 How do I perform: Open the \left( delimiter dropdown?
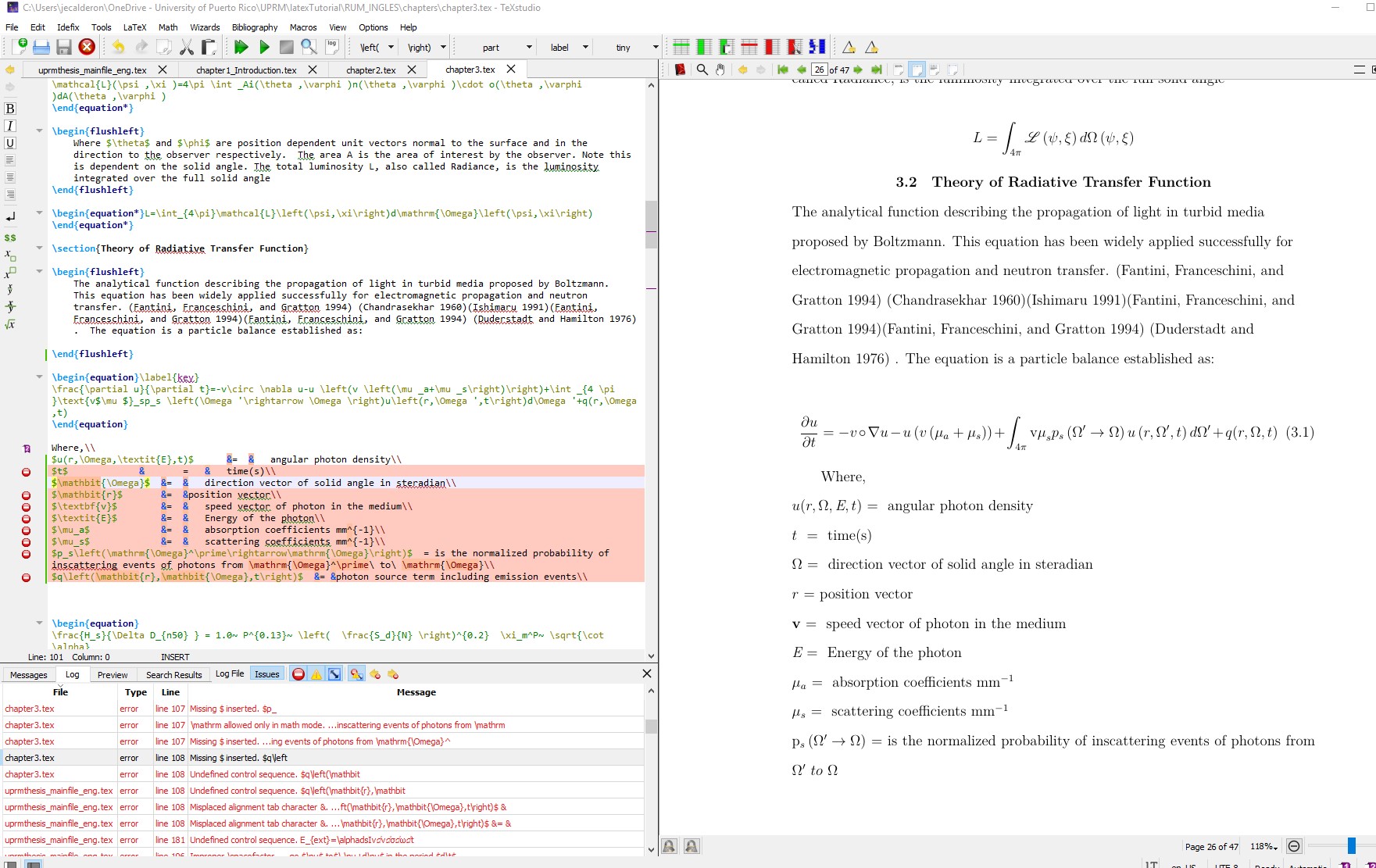coord(391,48)
